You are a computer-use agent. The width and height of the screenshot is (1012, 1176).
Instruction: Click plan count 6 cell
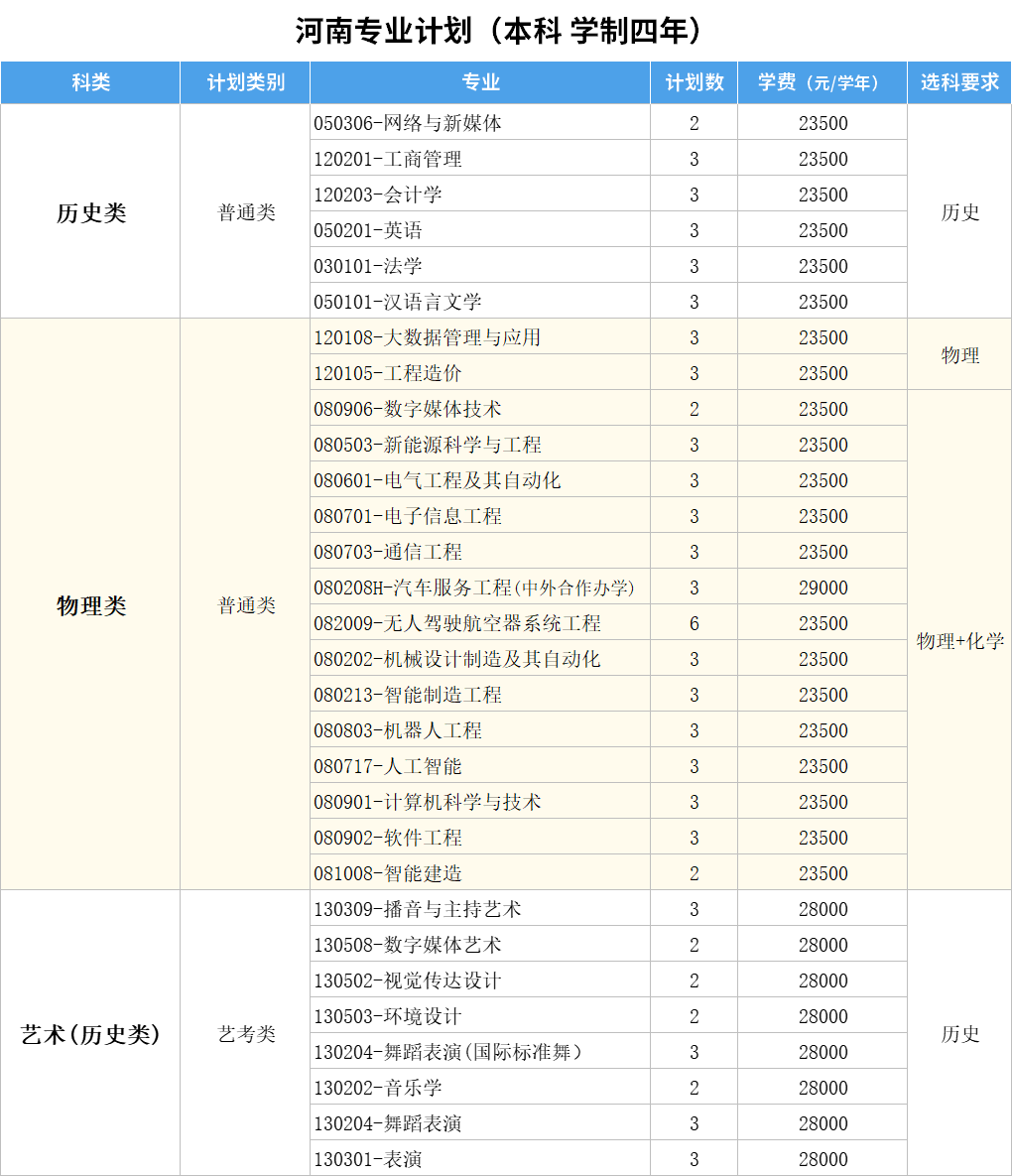click(x=694, y=623)
